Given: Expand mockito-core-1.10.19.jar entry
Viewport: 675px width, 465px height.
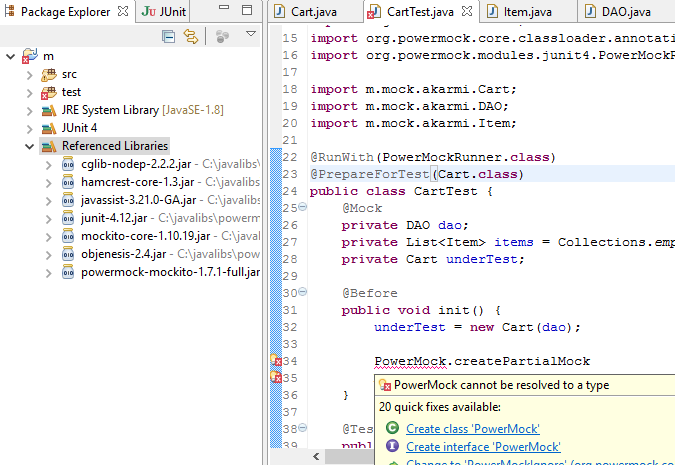Looking at the screenshot, I should (49, 237).
